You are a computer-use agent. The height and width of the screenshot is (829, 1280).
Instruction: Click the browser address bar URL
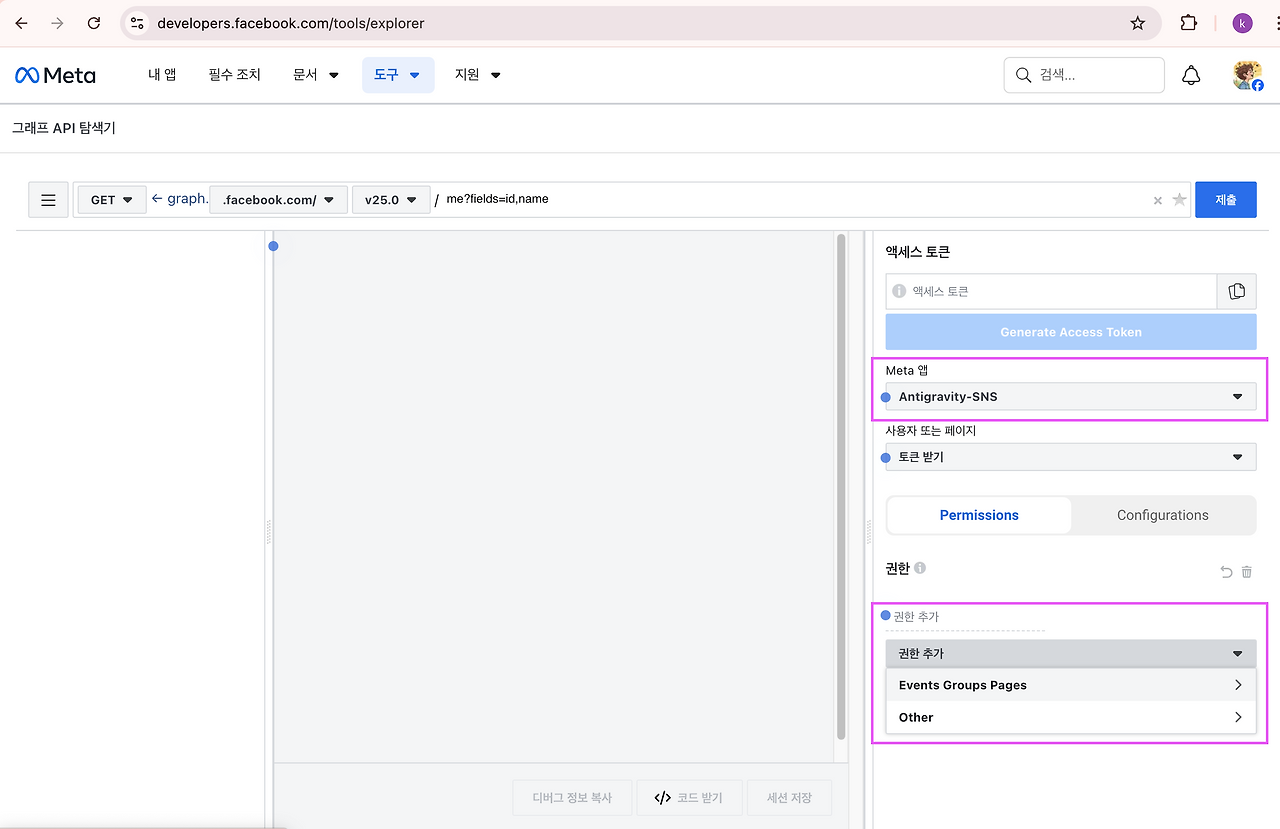click(291, 23)
